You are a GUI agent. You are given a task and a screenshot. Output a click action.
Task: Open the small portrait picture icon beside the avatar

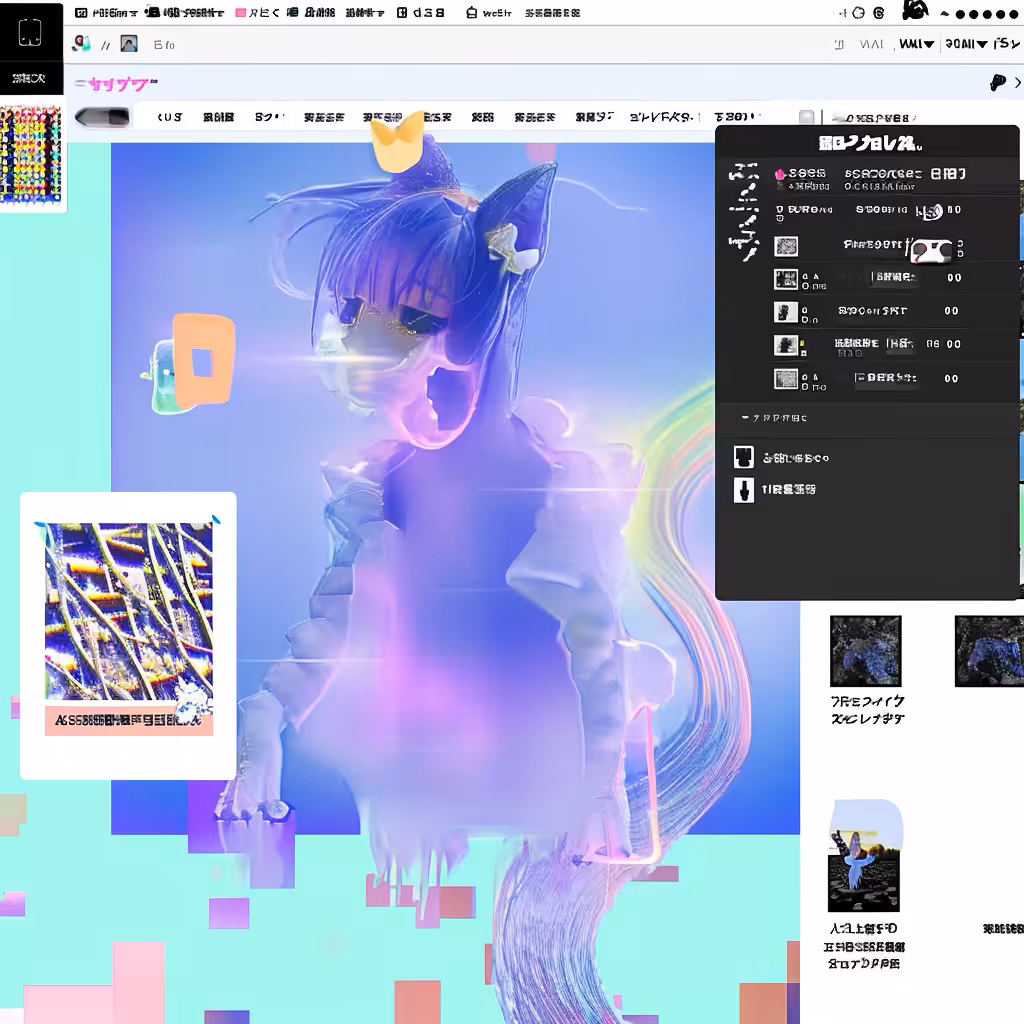[129, 44]
